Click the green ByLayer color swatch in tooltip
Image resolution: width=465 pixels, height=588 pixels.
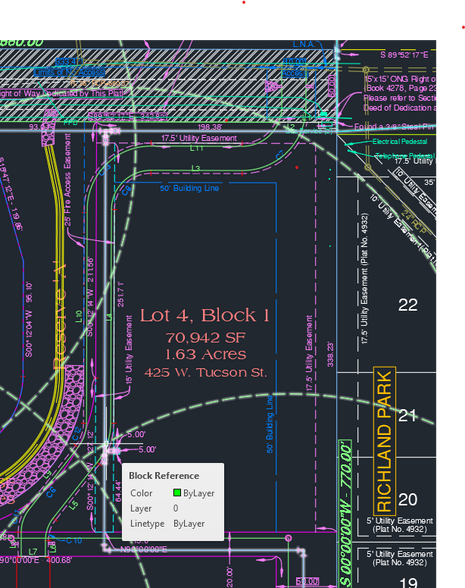[177, 492]
